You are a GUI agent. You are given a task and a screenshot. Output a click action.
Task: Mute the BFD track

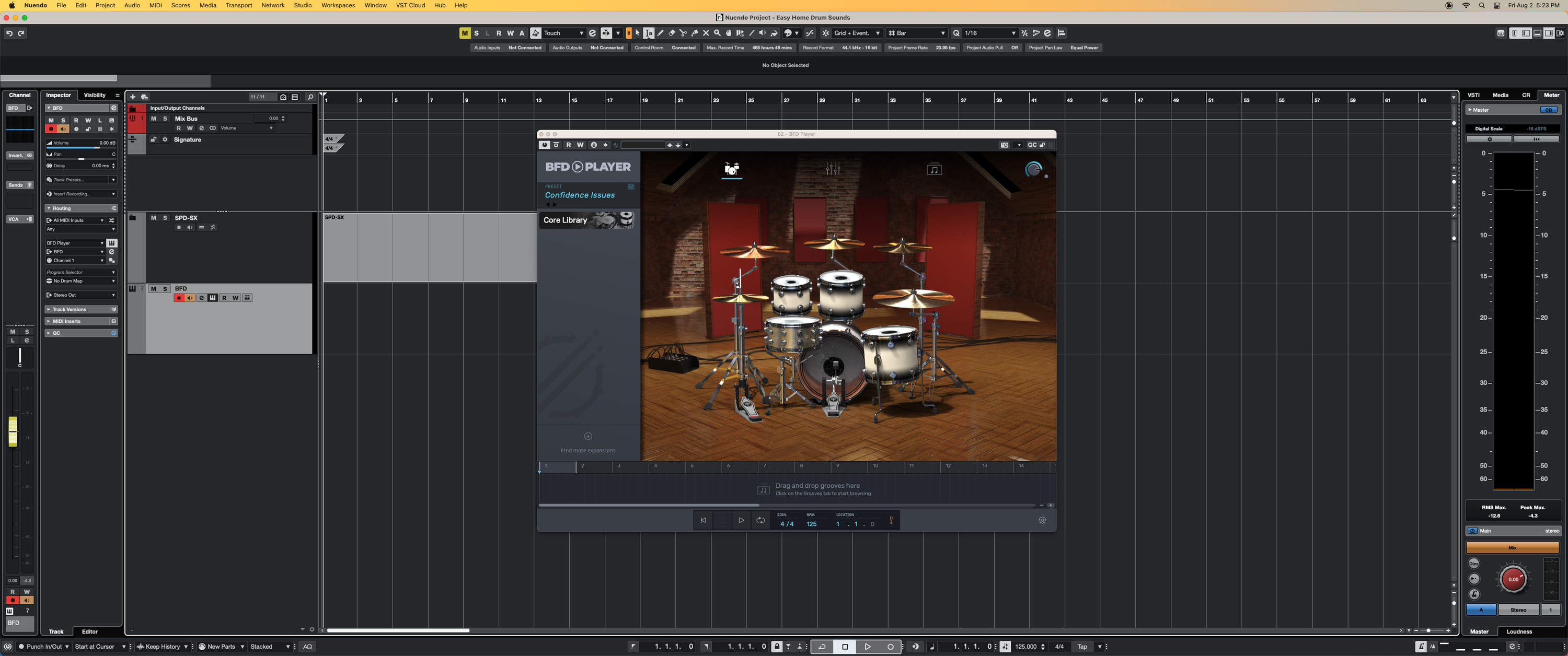coord(154,288)
